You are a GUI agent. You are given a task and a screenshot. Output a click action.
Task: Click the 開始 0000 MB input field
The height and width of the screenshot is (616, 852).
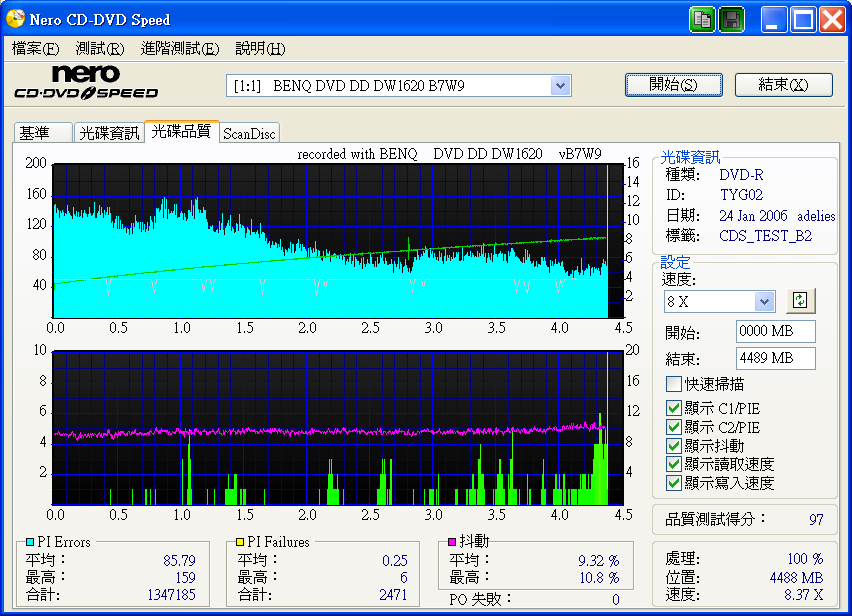[x=775, y=331]
